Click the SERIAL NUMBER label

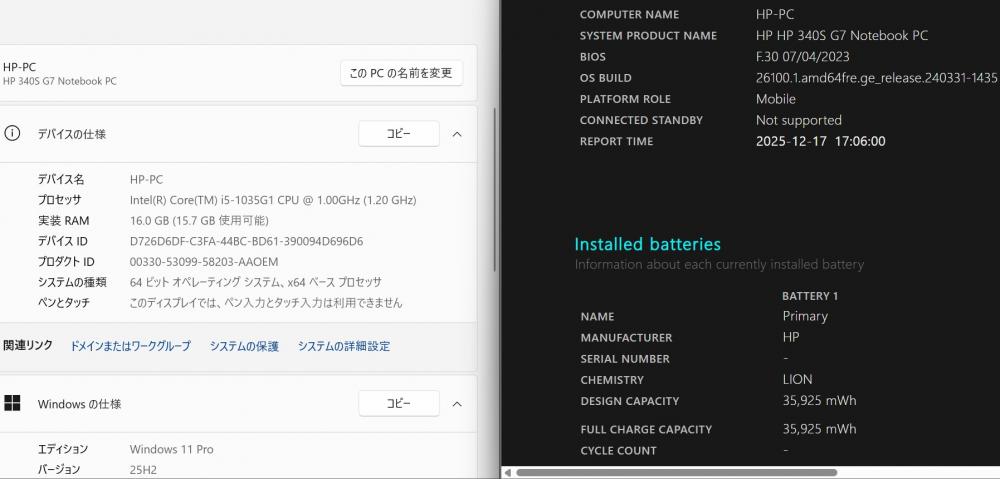pos(625,358)
